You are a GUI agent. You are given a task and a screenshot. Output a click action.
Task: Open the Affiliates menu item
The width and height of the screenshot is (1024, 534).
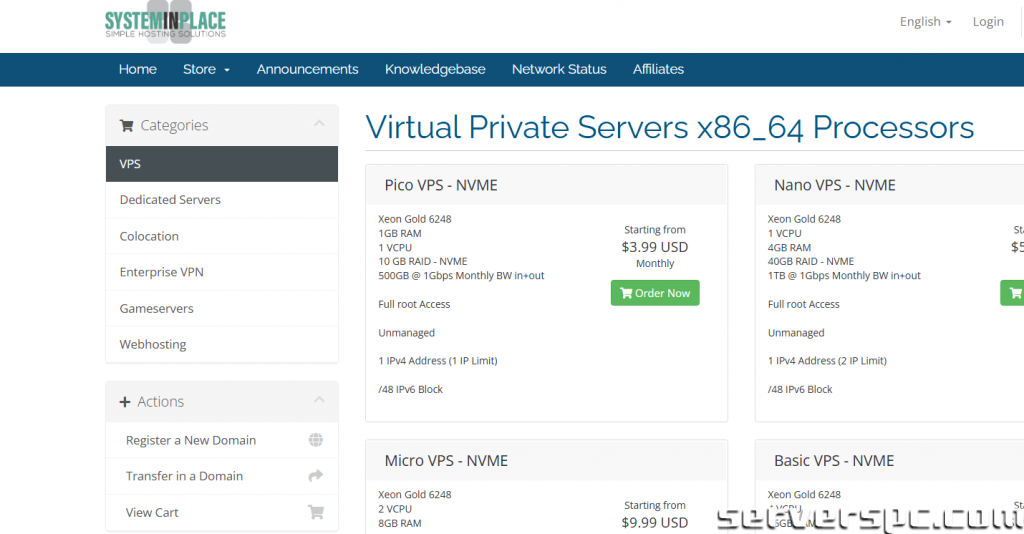click(658, 69)
